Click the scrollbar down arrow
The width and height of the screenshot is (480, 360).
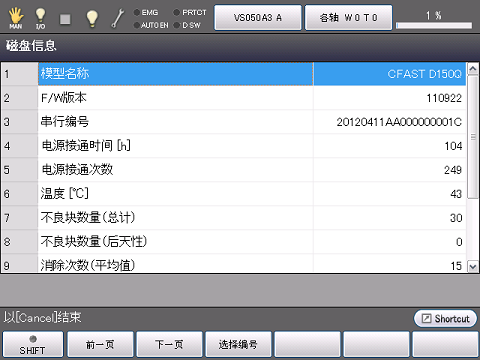(473, 266)
